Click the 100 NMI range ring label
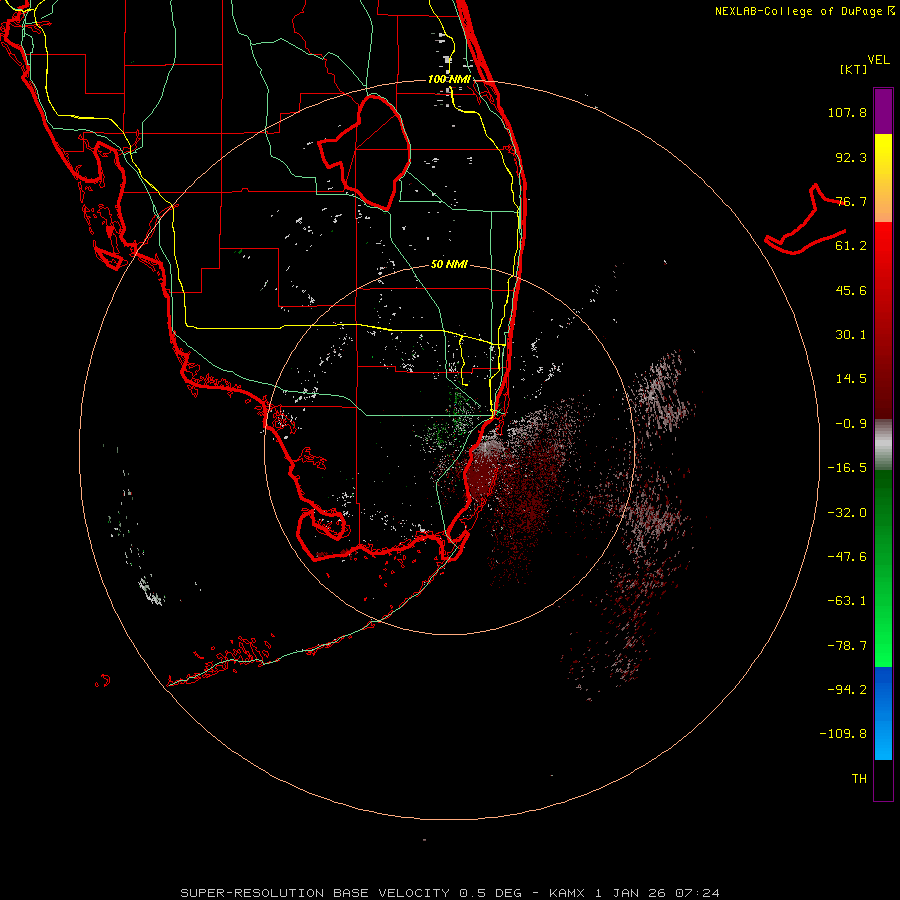Screen dimensions: 900x900 [x=449, y=79]
